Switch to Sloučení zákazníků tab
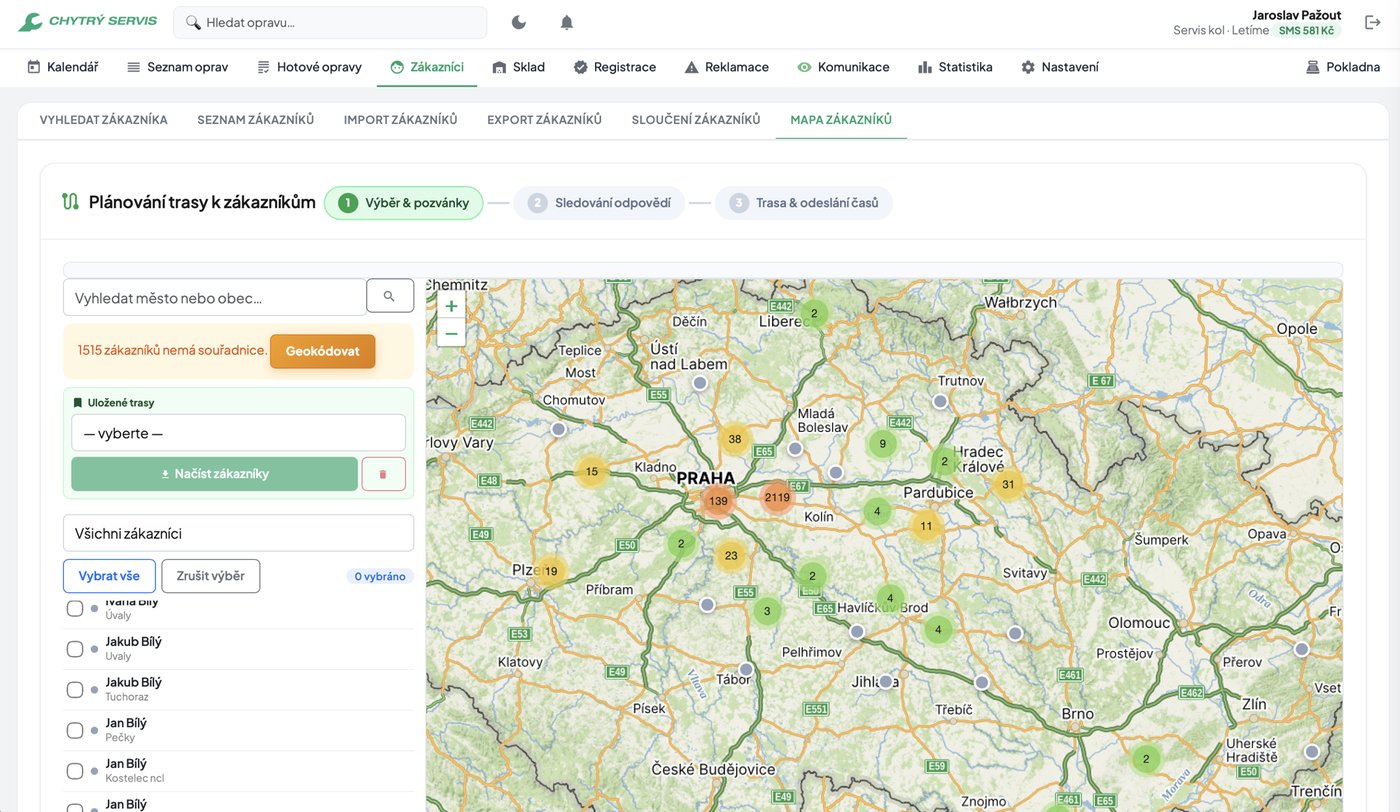This screenshot has height=812, width=1400. [696, 120]
